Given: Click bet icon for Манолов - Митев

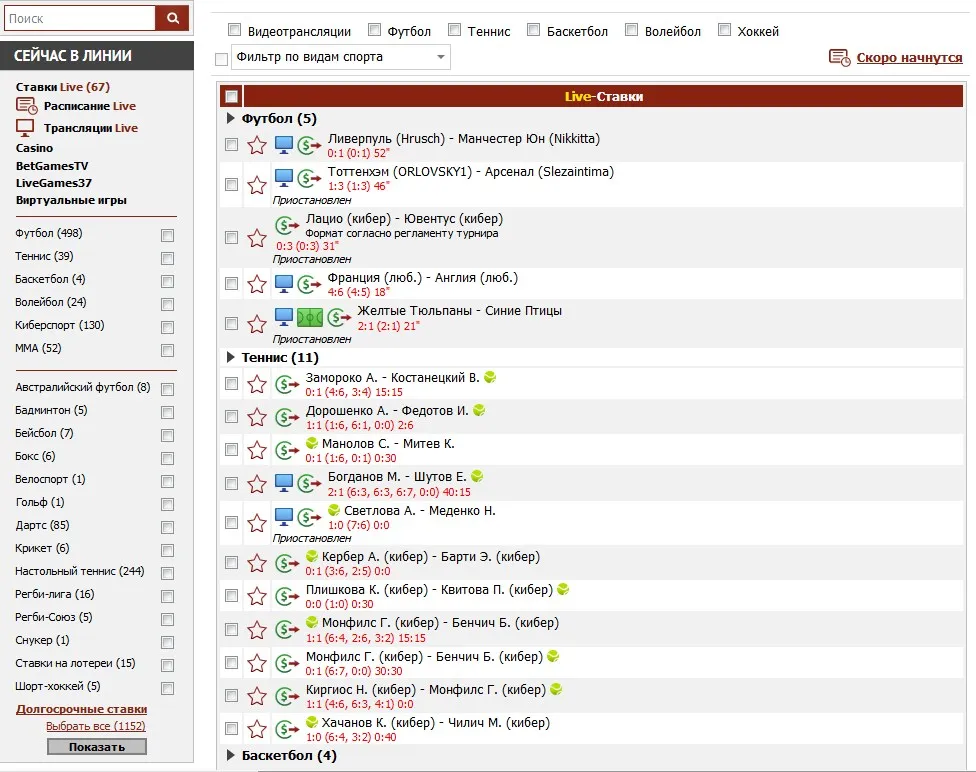Looking at the screenshot, I should (x=287, y=450).
